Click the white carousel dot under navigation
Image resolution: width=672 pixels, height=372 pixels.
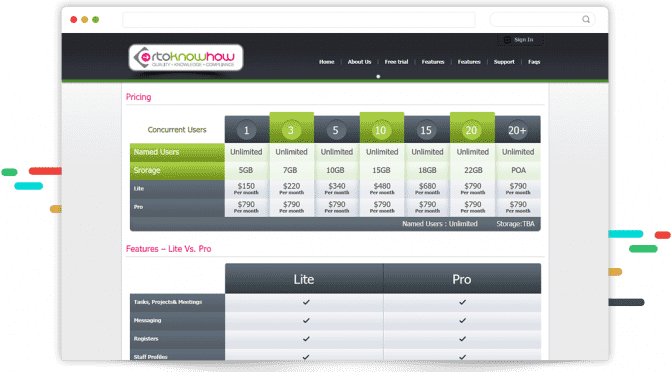(378, 77)
